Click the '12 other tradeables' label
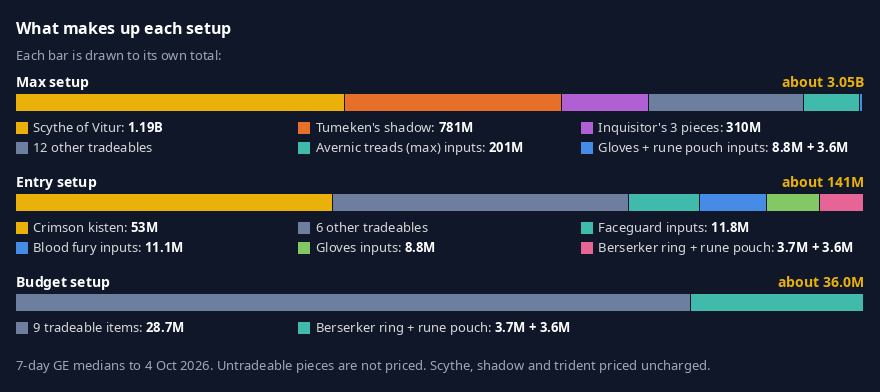Viewport: 880px width, 392px height. coord(93,148)
